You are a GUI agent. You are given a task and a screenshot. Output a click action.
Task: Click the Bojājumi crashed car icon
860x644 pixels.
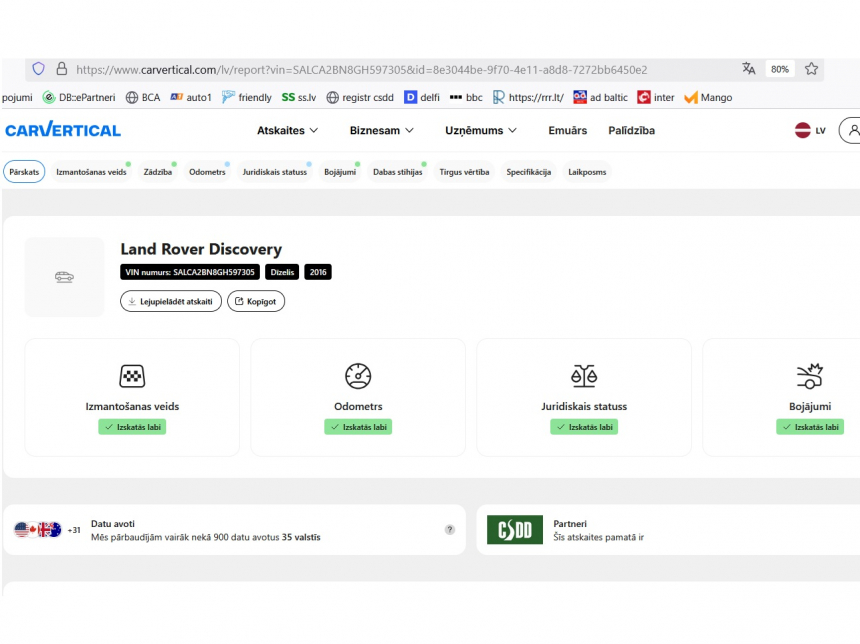point(810,376)
